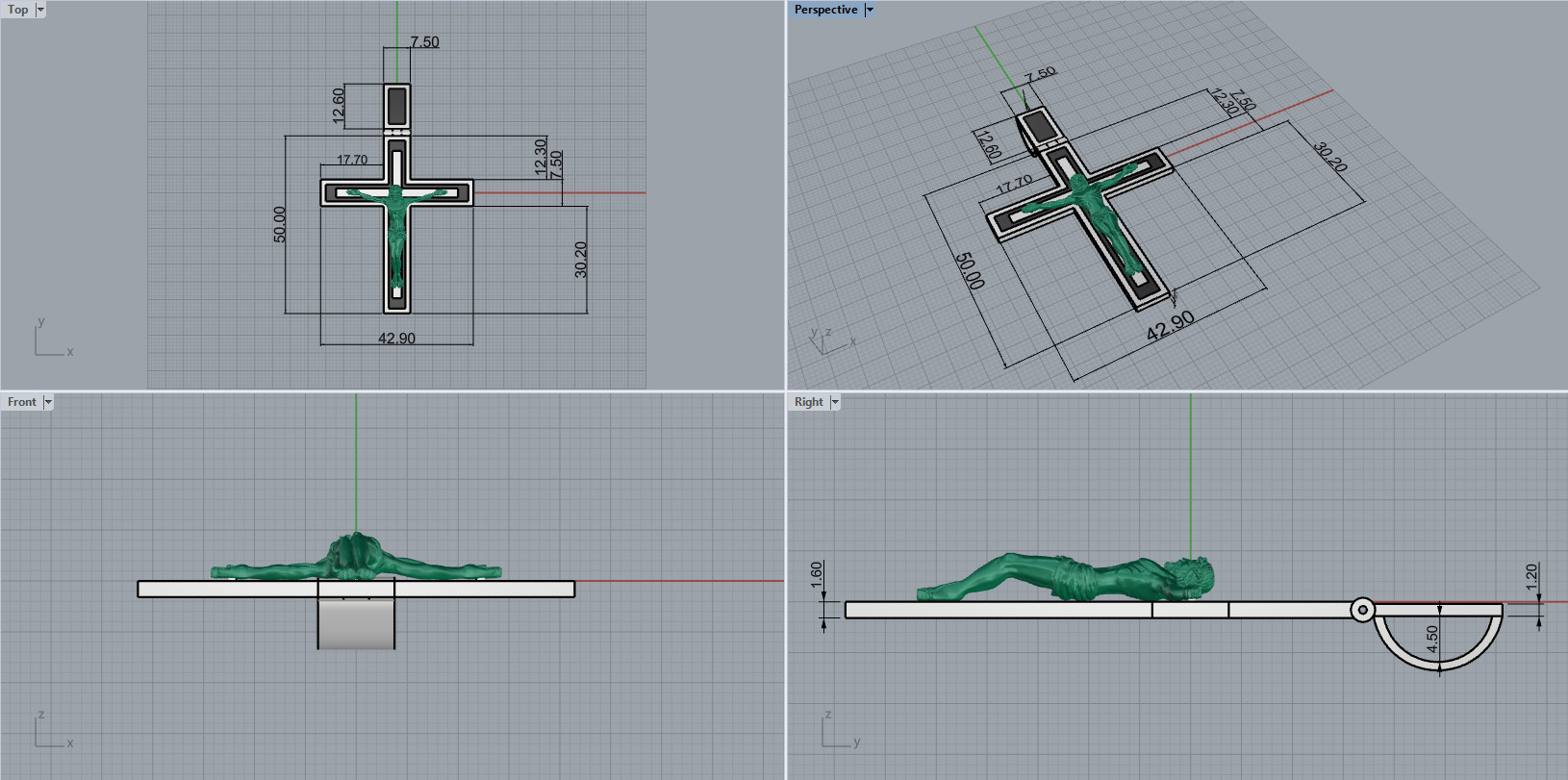Open the Right viewport dropdown arrow
The image size is (1568, 780).
tap(835, 402)
